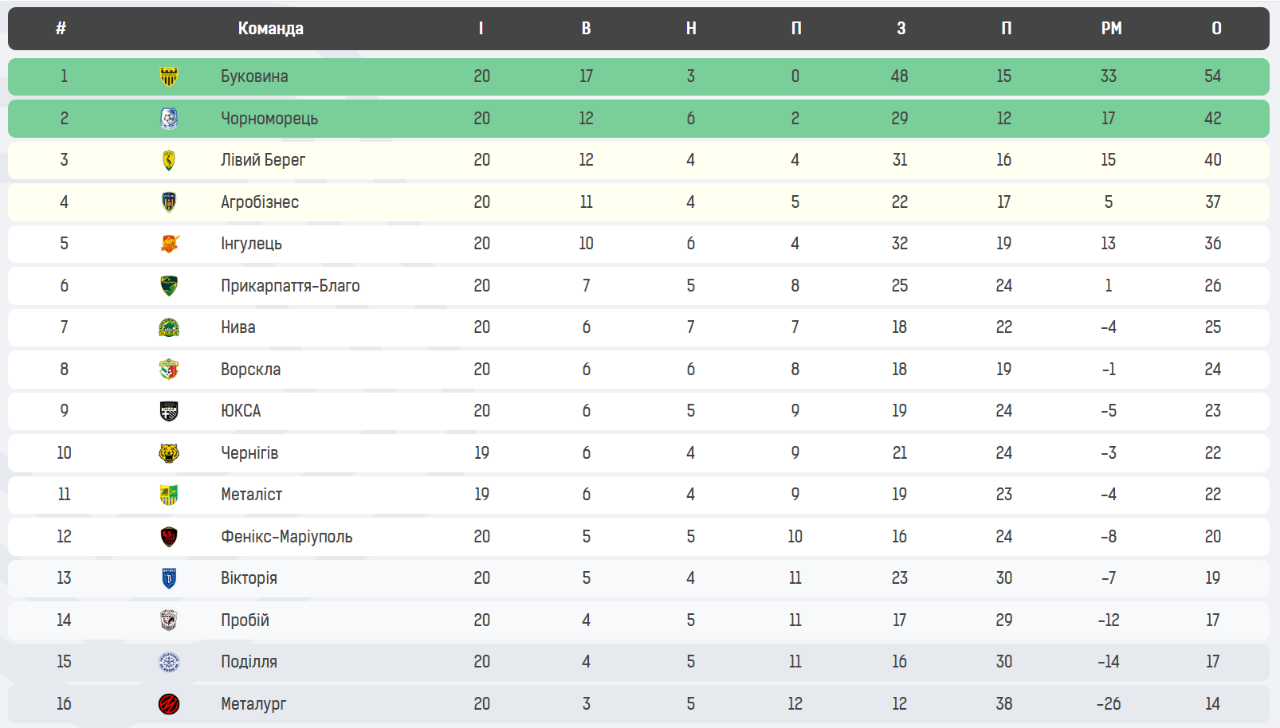Viewport: 1280px width, 728px height.
Task: Click the # rank column header
Action: pyautogui.click(x=61, y=29)
